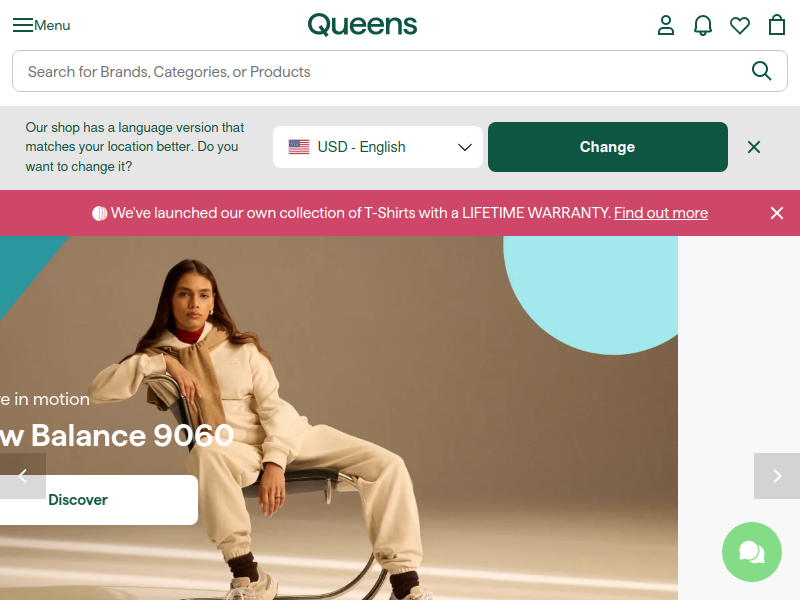Focus the product search field
Image resolution: width=800 pixels, height=600 pixels.
tap(399, 71)
